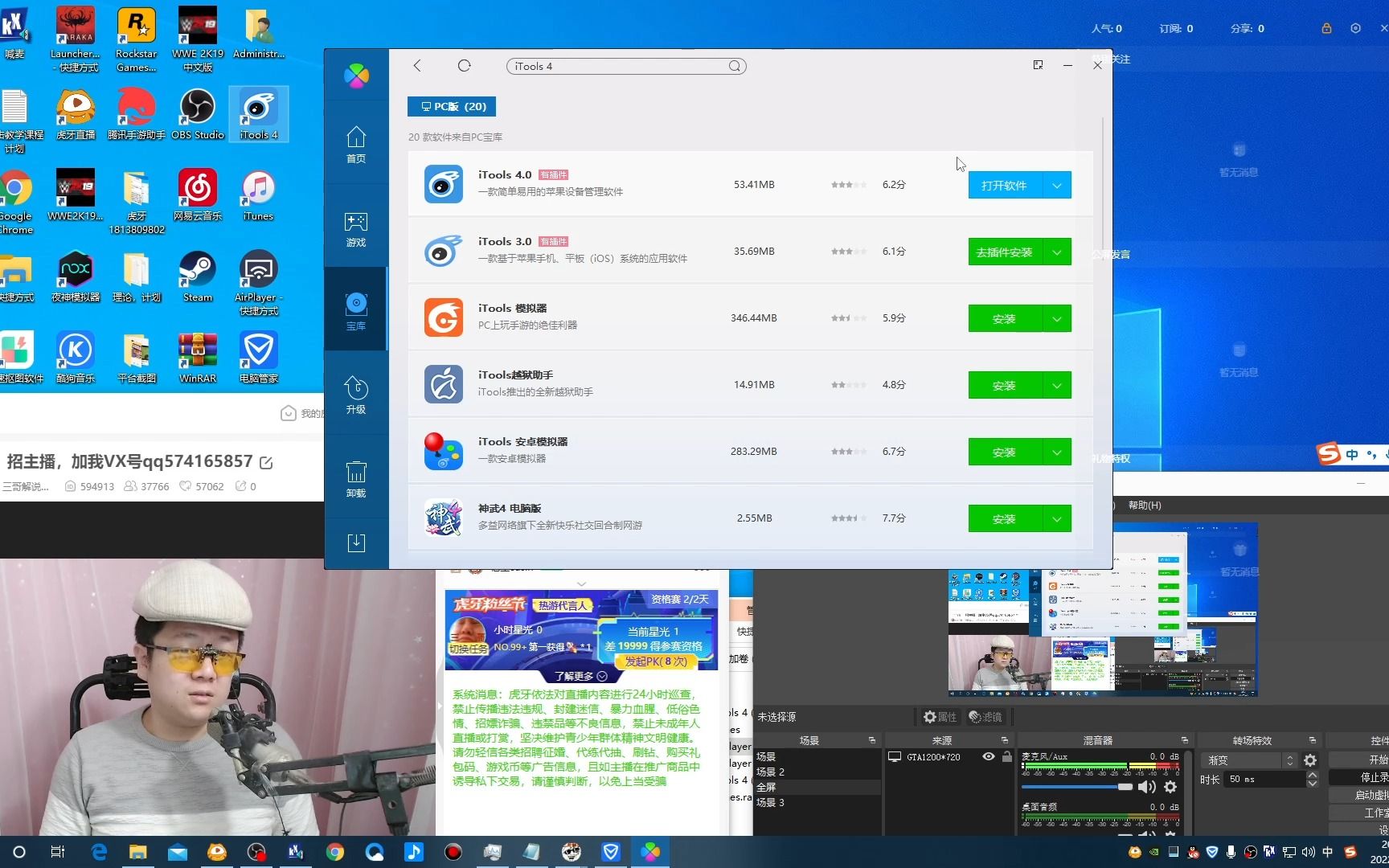The height and width of the screenshot is (868, 1389).
Task: Toggle lock on GTA1200*720 source
Action: pos(1007,756)
